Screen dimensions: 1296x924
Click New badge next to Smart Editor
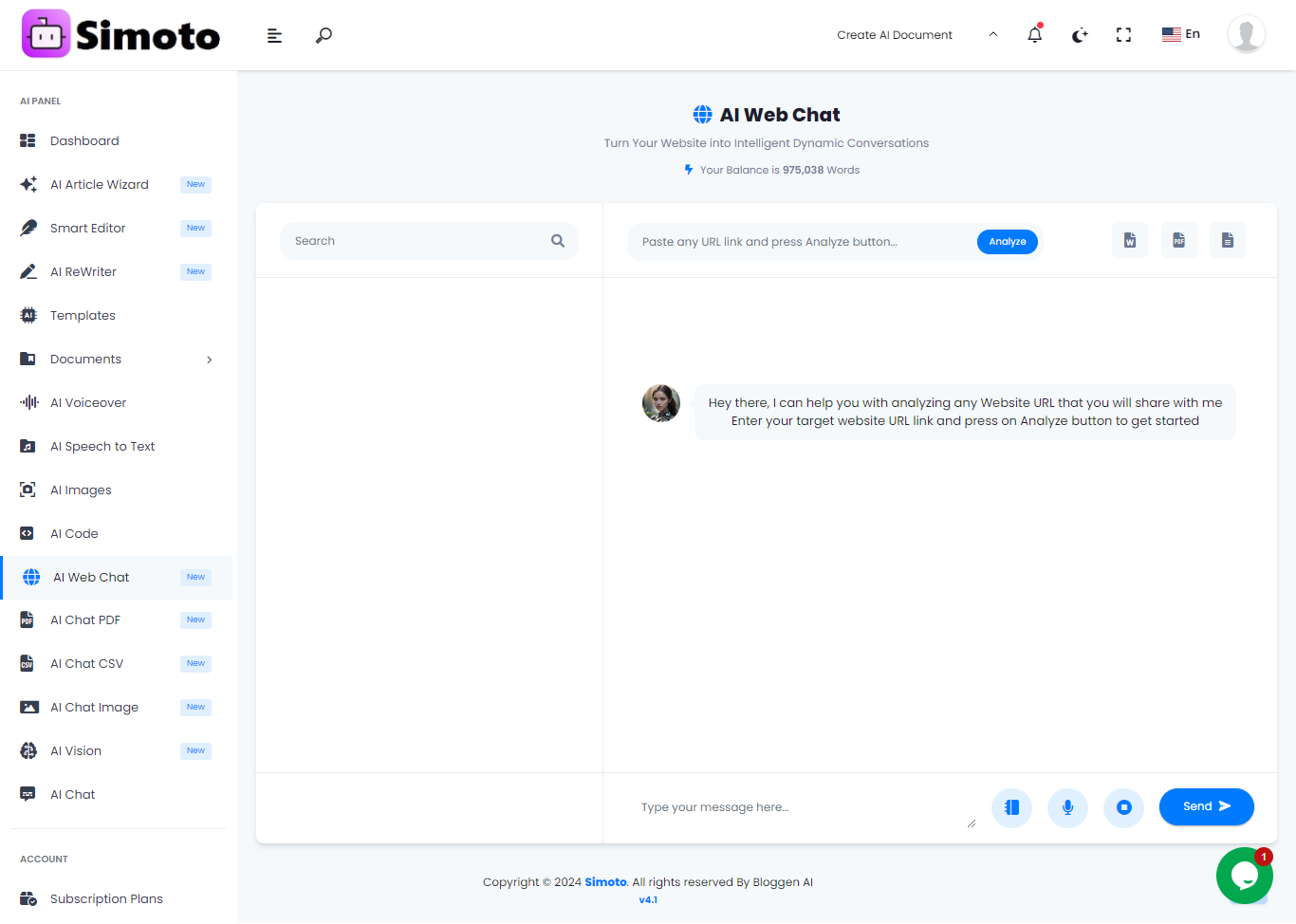click(x=195, y=228)
